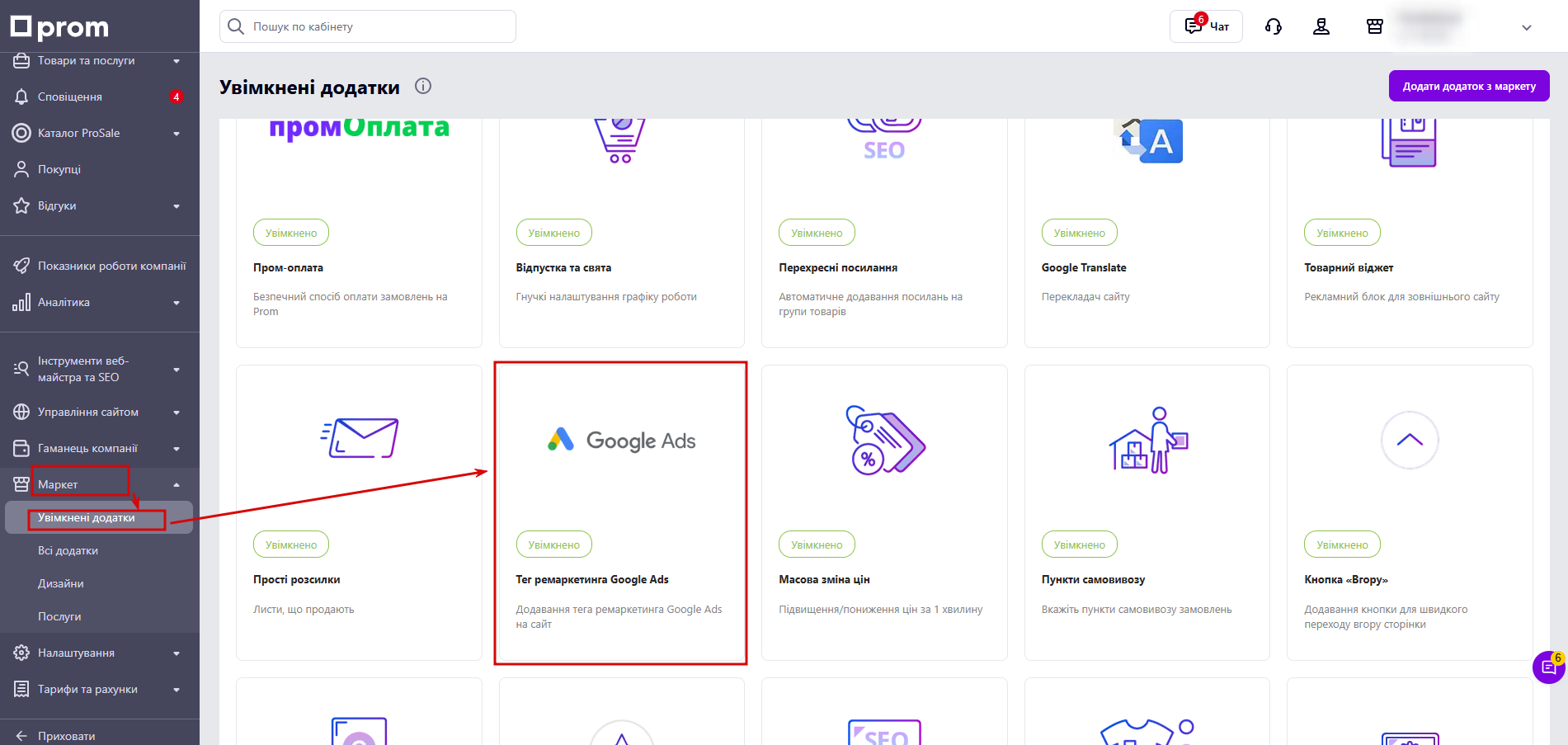The image size is (1568, 745).
Task: Click the headset support icon
Action: [x=1273, y=27]
